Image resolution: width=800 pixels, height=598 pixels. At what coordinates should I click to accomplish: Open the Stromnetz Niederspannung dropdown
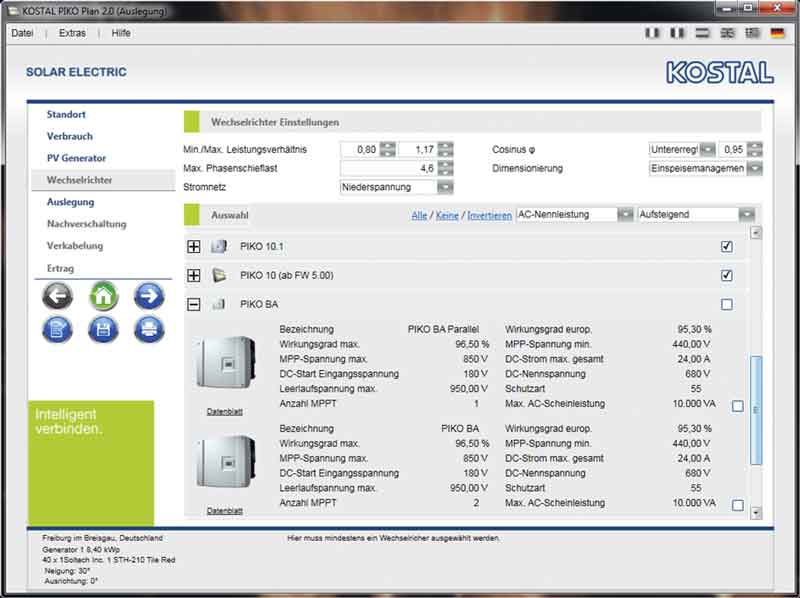pos(396,187)
